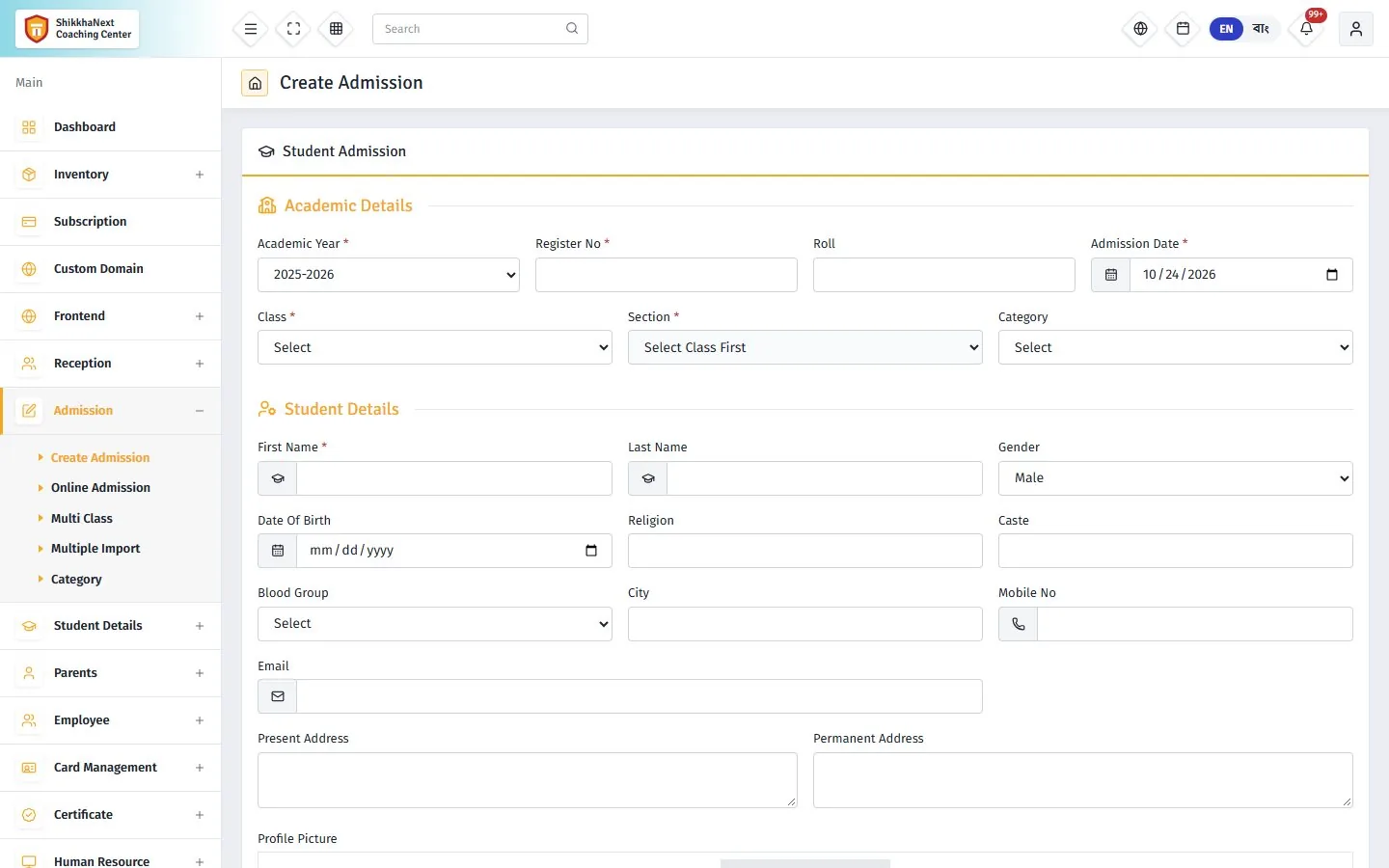Open the Class dropdown
The image size is (1389, 868).
[435, 347]
